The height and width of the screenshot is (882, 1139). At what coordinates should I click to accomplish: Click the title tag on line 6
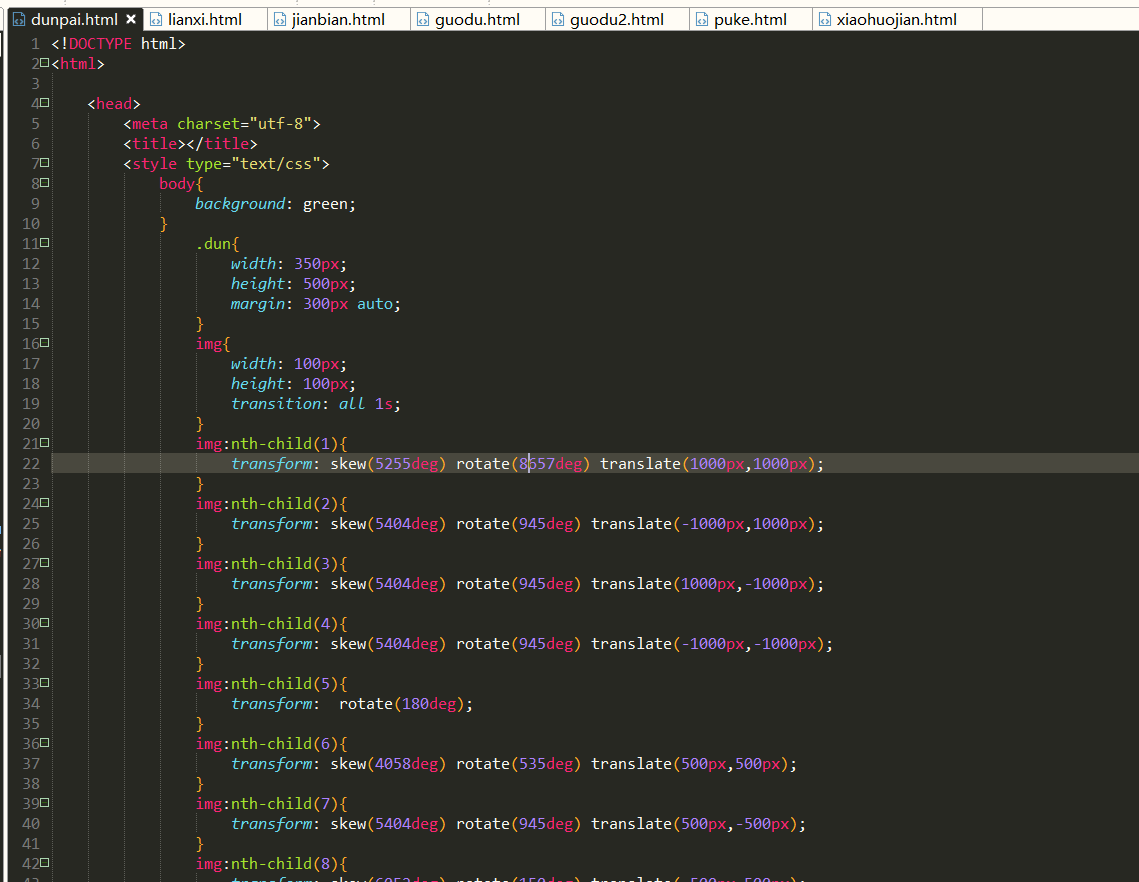point(190,144)
